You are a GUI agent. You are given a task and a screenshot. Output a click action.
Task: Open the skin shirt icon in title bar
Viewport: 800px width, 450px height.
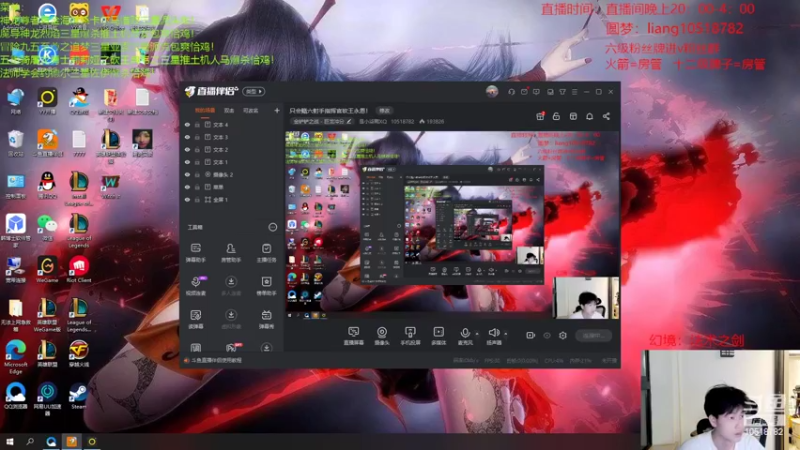point(562,92)
